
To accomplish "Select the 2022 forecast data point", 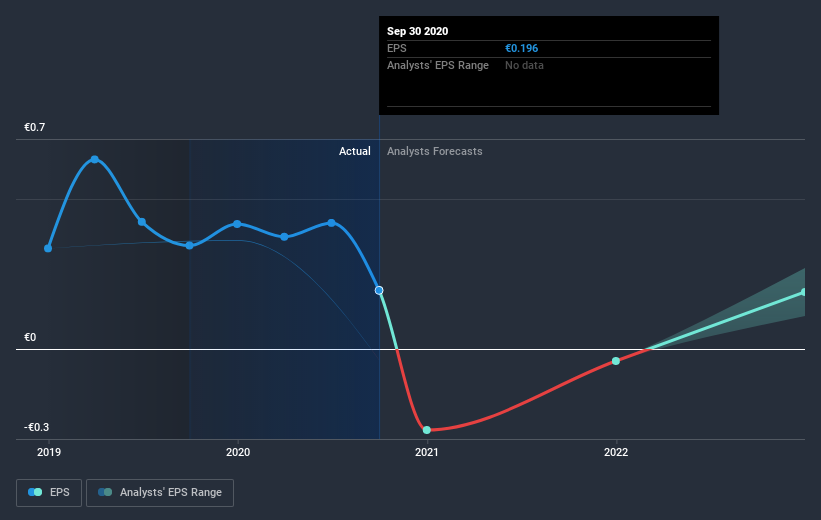I will [x=616, y=361].
